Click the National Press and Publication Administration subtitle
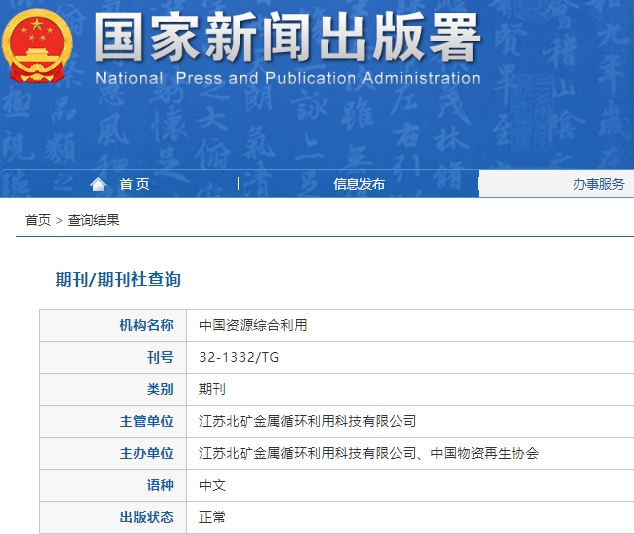Image resolution: width=634 pixels, height=534 pixels. click(288, 78)
